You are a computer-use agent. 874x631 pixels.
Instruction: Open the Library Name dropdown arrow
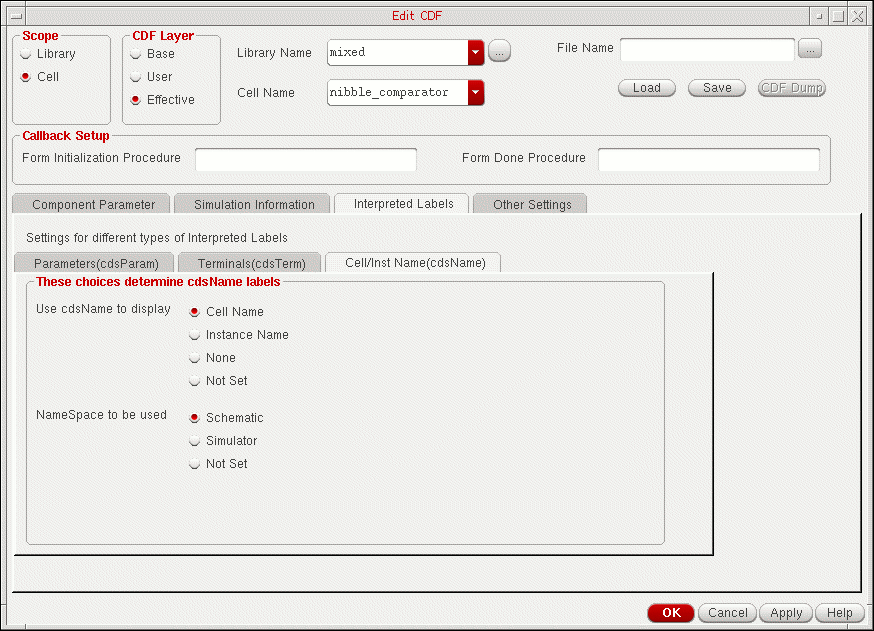pyautogui.click(x=476, y=52)
